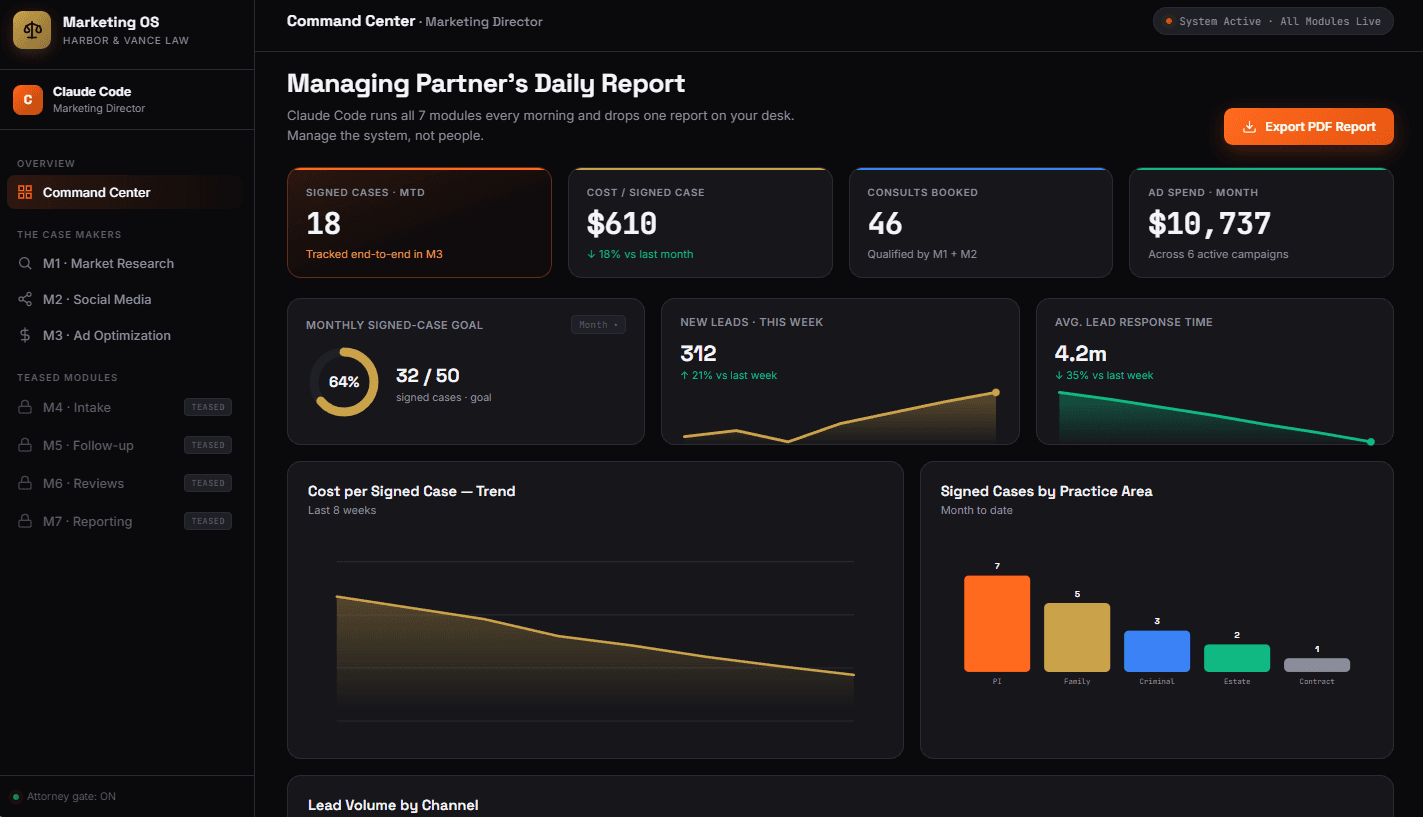Click the HARBOR & VANCE LAW subtitle
1423x817 pixels.
point(126,41)
